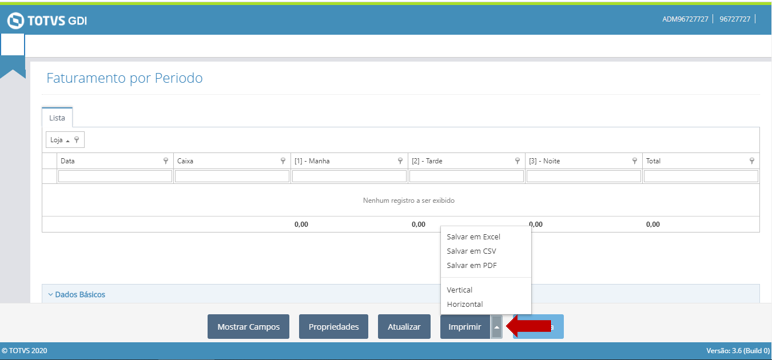Click filter pin icon in Tarde column

(x=518, y=161)
